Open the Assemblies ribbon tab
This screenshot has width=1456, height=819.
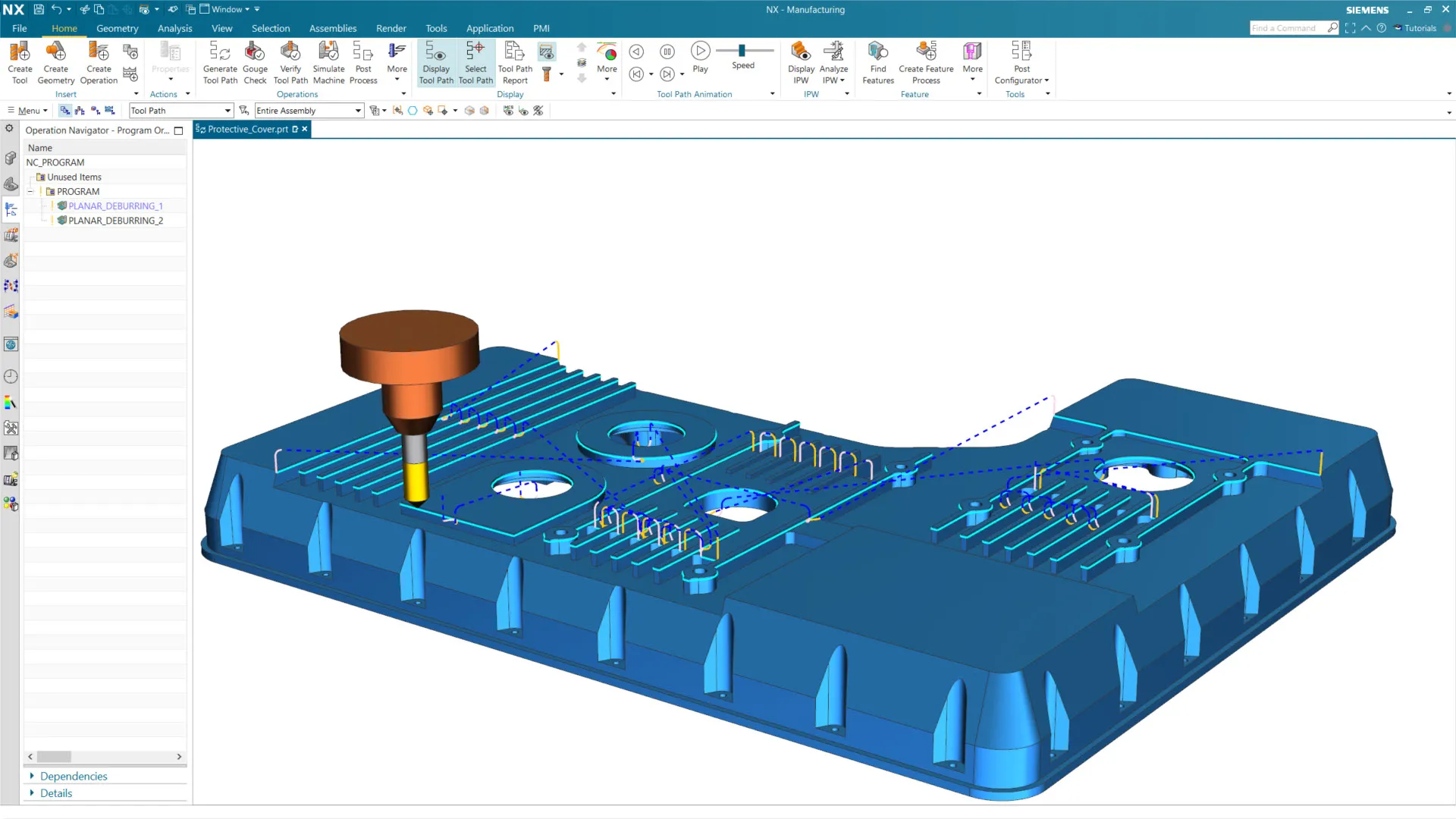click(332, 28)
